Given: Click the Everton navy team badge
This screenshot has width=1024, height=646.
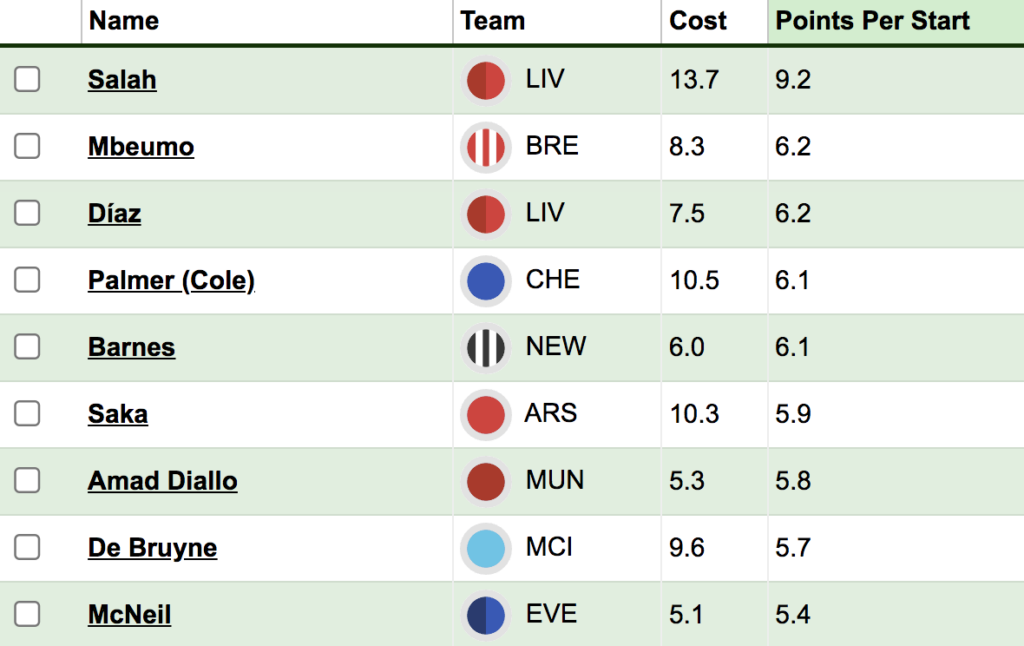Looking at the screenshot, I should (486, 615).
